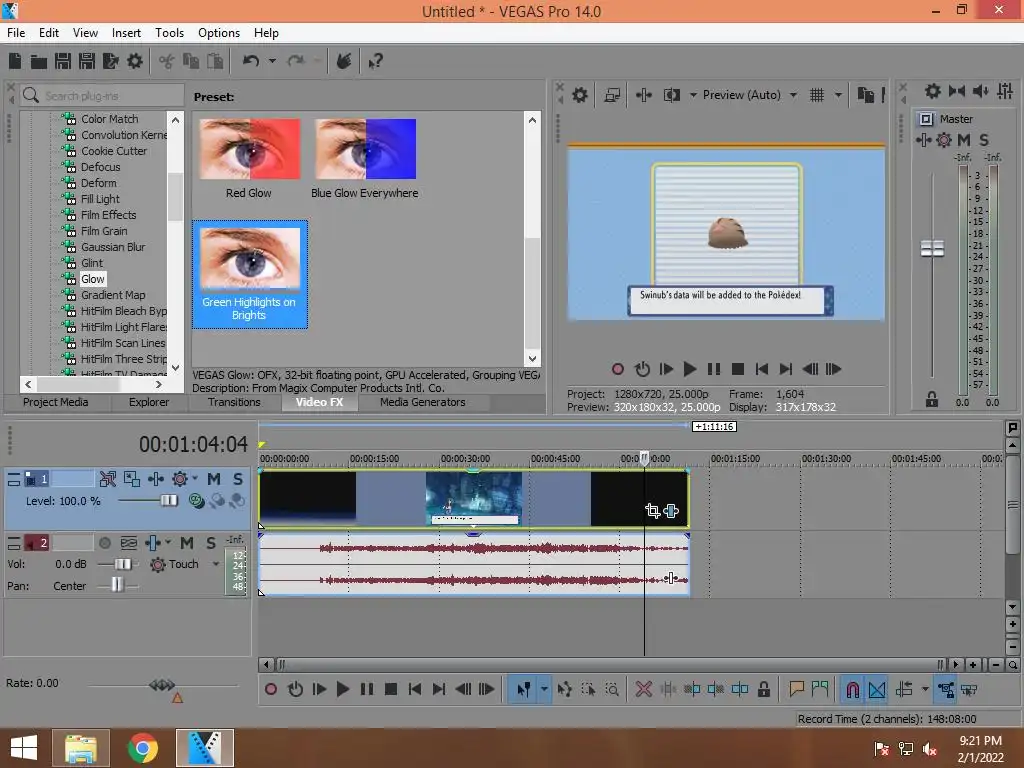Select the Gaussian Blur plug-in
Viewport: 1024px width, 768px height.
113,247
